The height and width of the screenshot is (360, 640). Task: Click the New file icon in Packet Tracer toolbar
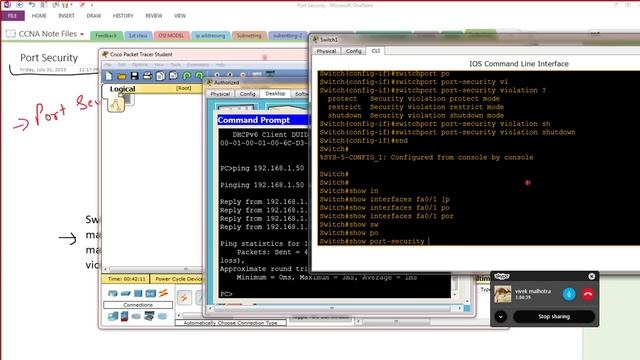(109, 76)
